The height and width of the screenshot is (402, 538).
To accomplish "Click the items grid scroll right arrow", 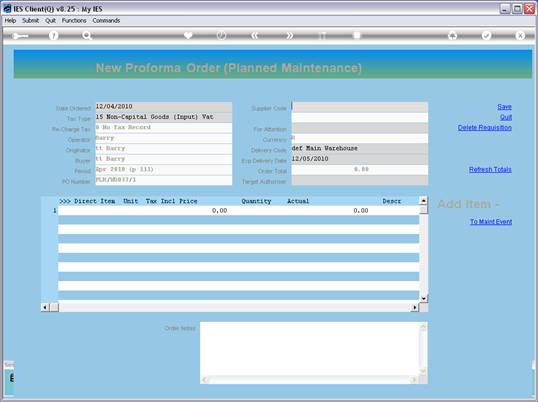I will 415,307.
